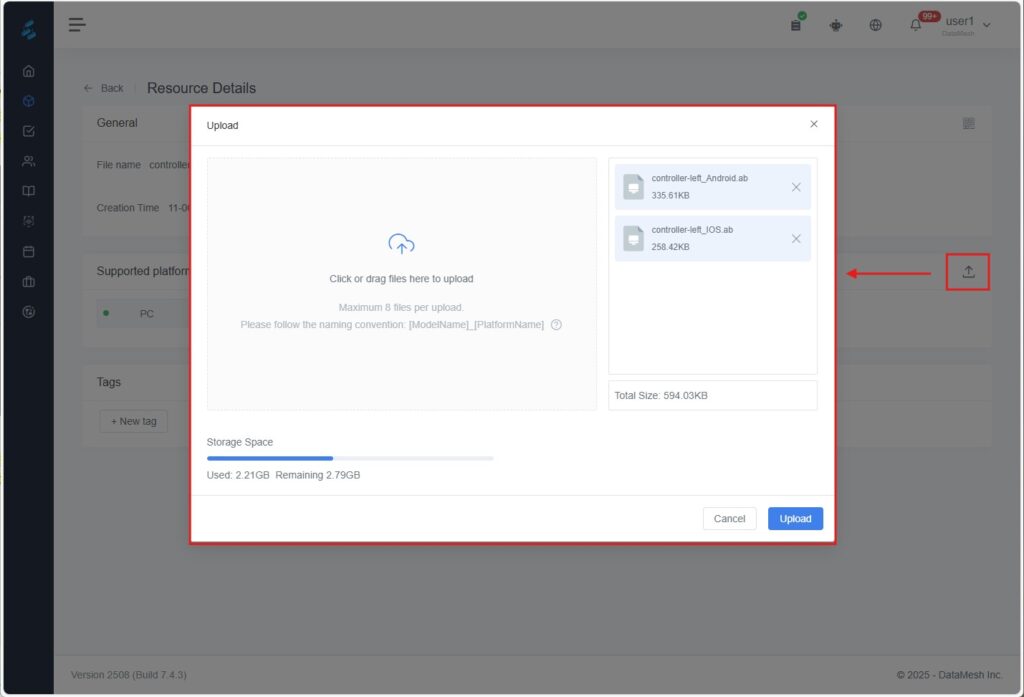1024x697 pixels.
Task: Show the QR code in General panel
Action: point(968,123)
